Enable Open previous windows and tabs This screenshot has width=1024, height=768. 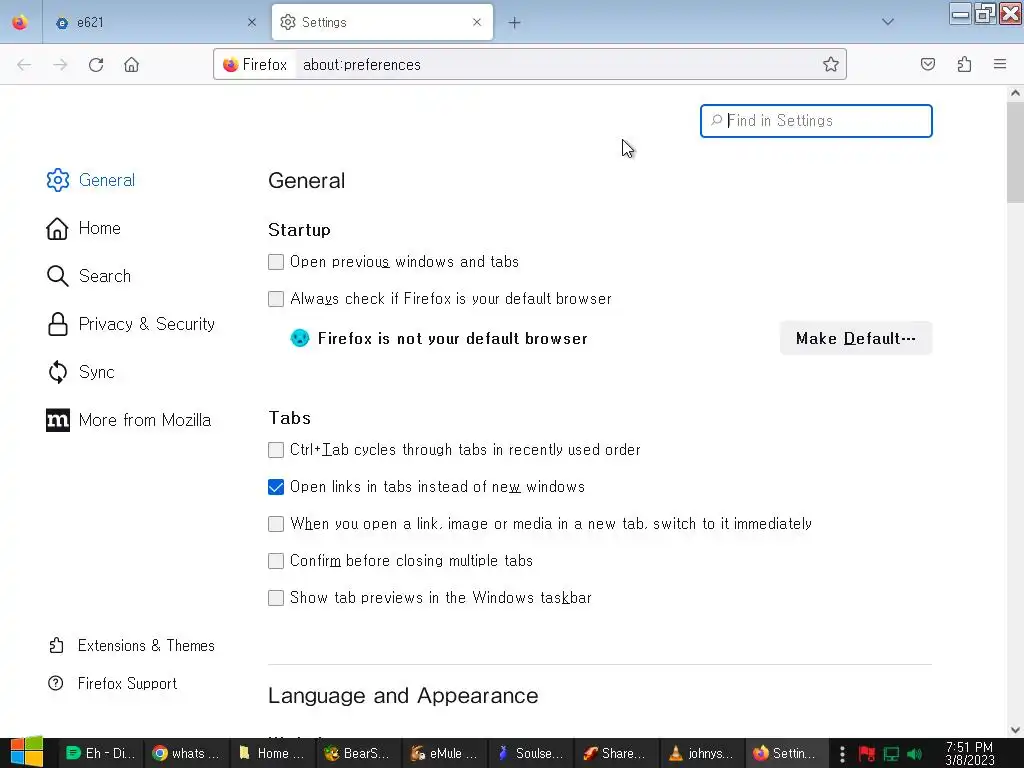[276, 262]
